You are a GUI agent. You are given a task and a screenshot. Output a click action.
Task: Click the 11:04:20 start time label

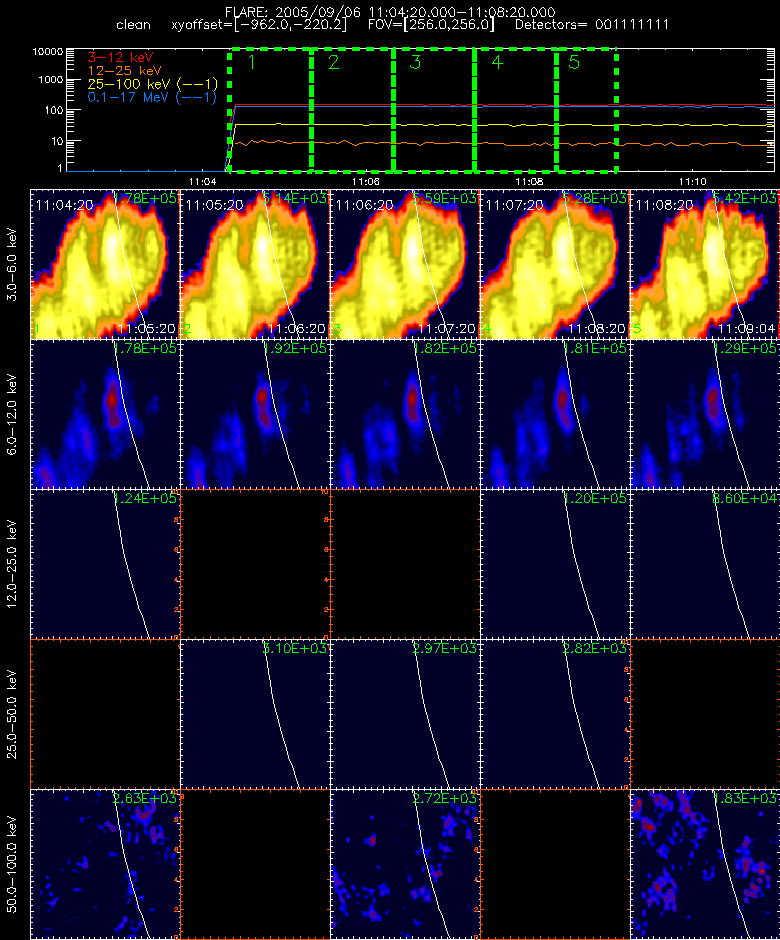click(x=64, y=205)
